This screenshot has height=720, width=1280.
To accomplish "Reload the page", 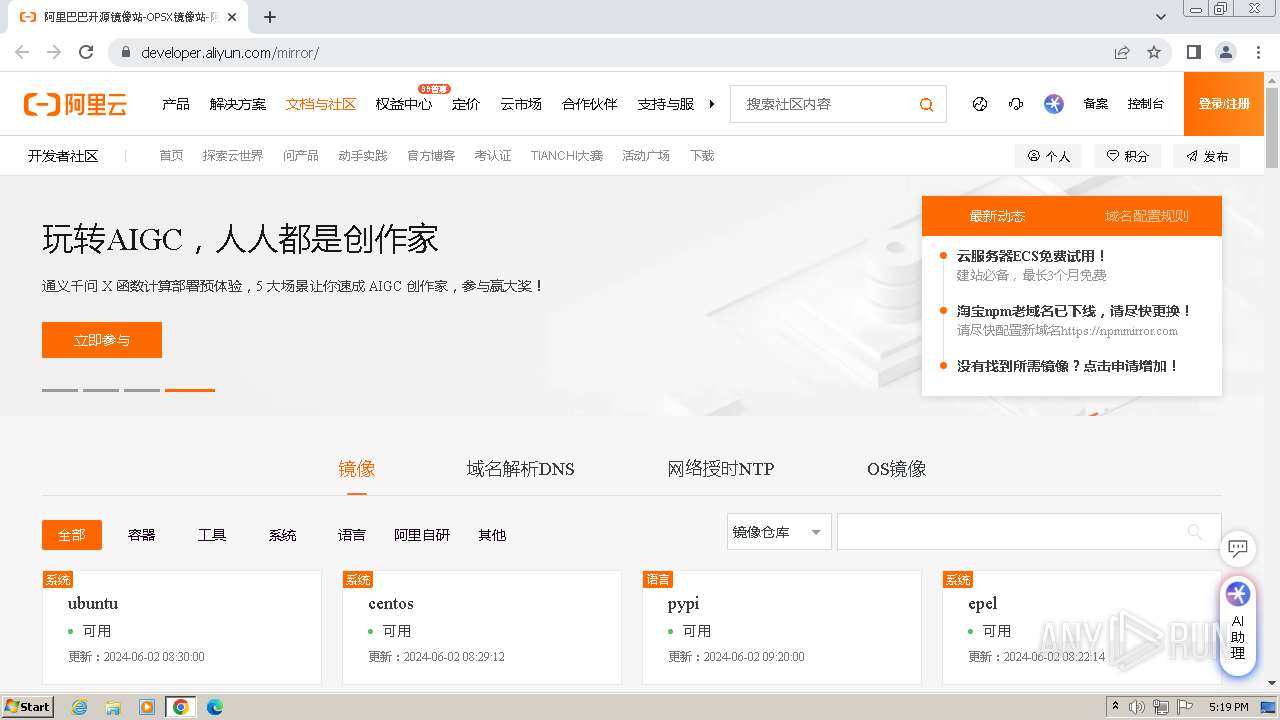I will (86, 52).
